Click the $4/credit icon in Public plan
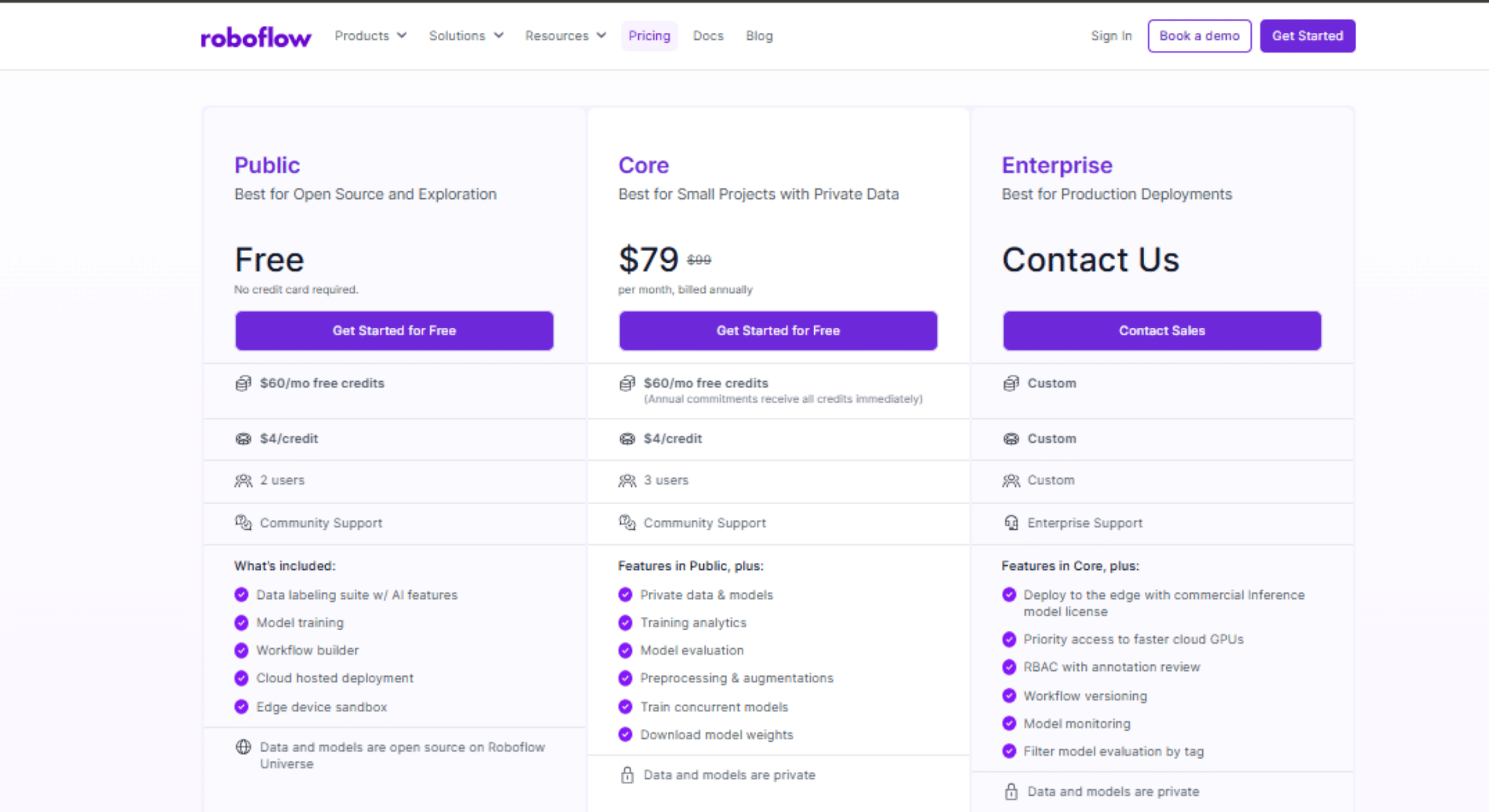1489x812 pixels. pyautogui.click(x=243, y=439)
